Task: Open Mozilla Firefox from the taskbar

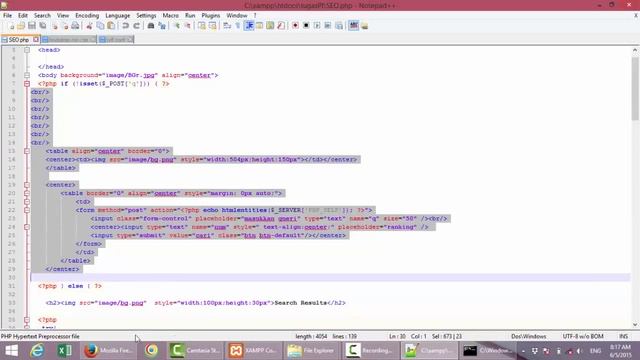Action: point(109,351)
